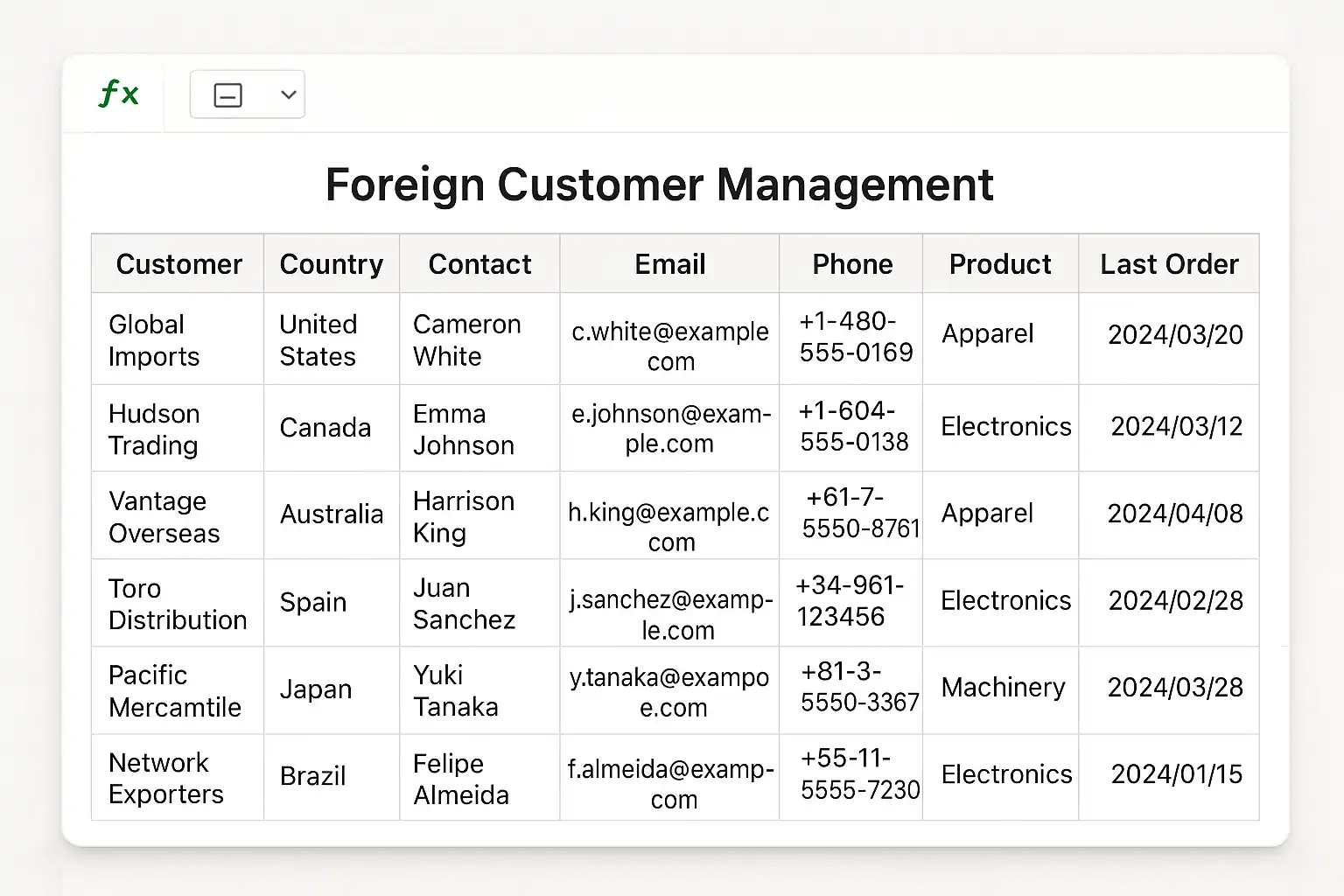Select the Customer column header

[x=178, y=264]
